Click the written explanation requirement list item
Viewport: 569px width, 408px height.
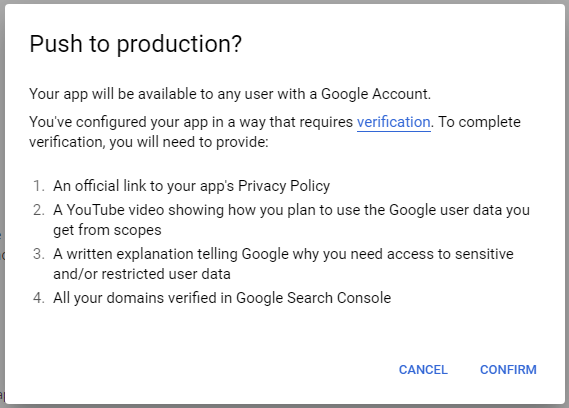[283, 264]
